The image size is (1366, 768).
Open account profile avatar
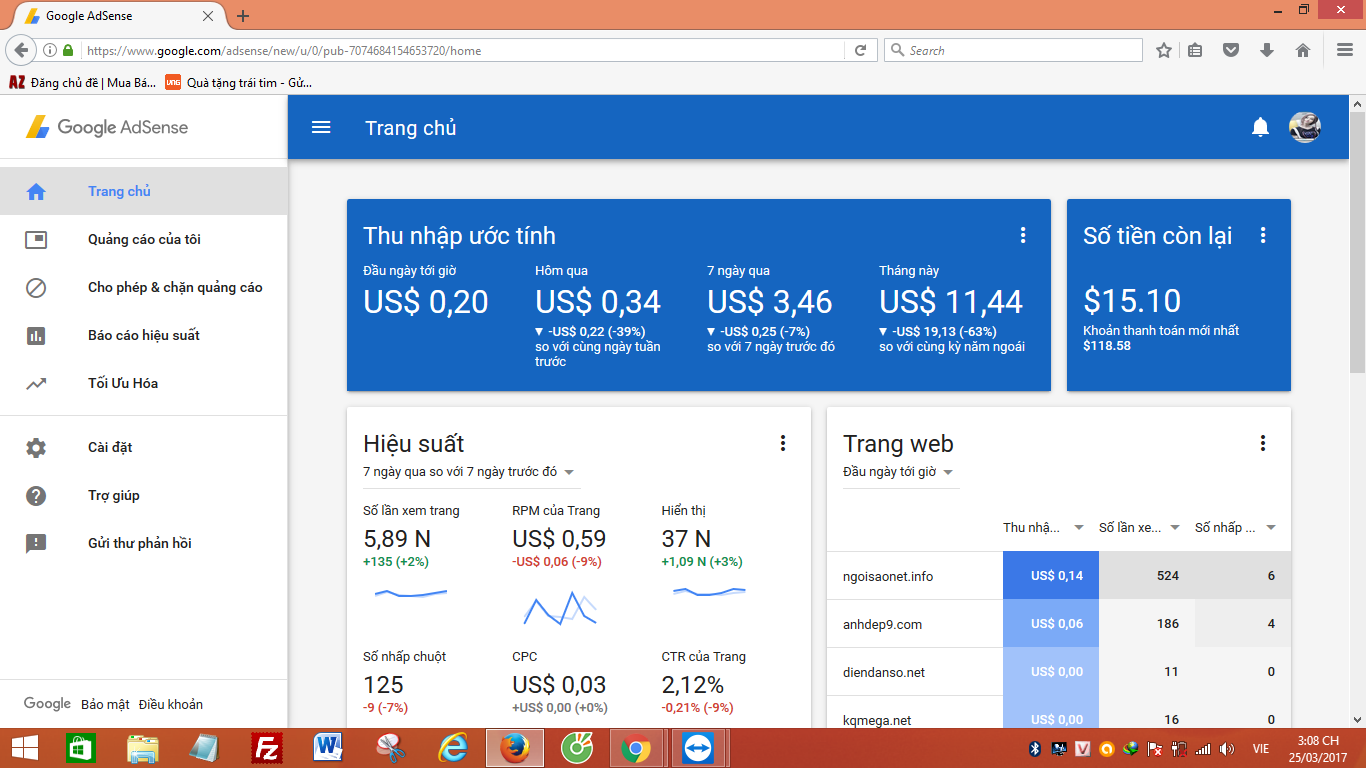click(1305, 127)
